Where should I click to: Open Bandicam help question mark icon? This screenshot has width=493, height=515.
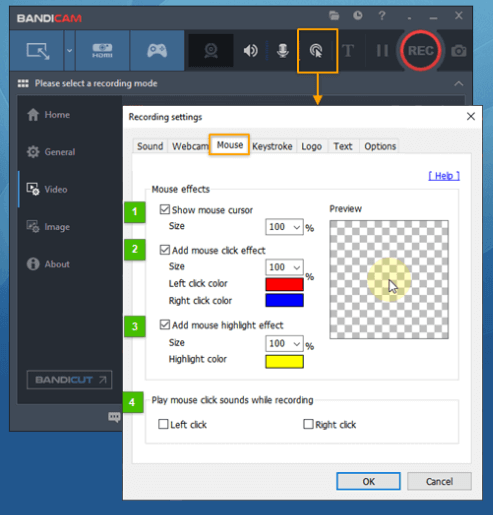tap(382, 15)
